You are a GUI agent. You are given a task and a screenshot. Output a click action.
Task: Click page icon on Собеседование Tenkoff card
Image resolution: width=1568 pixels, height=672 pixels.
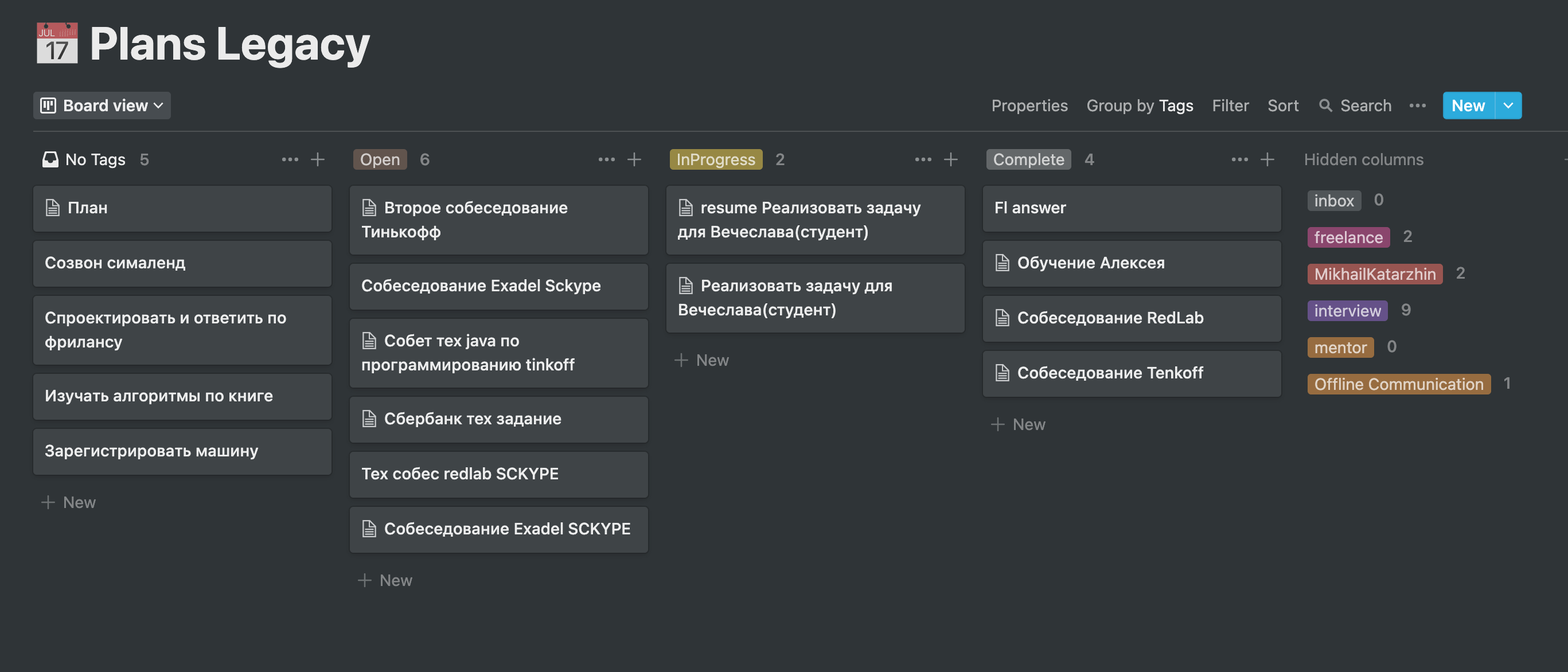point(1003,373)
